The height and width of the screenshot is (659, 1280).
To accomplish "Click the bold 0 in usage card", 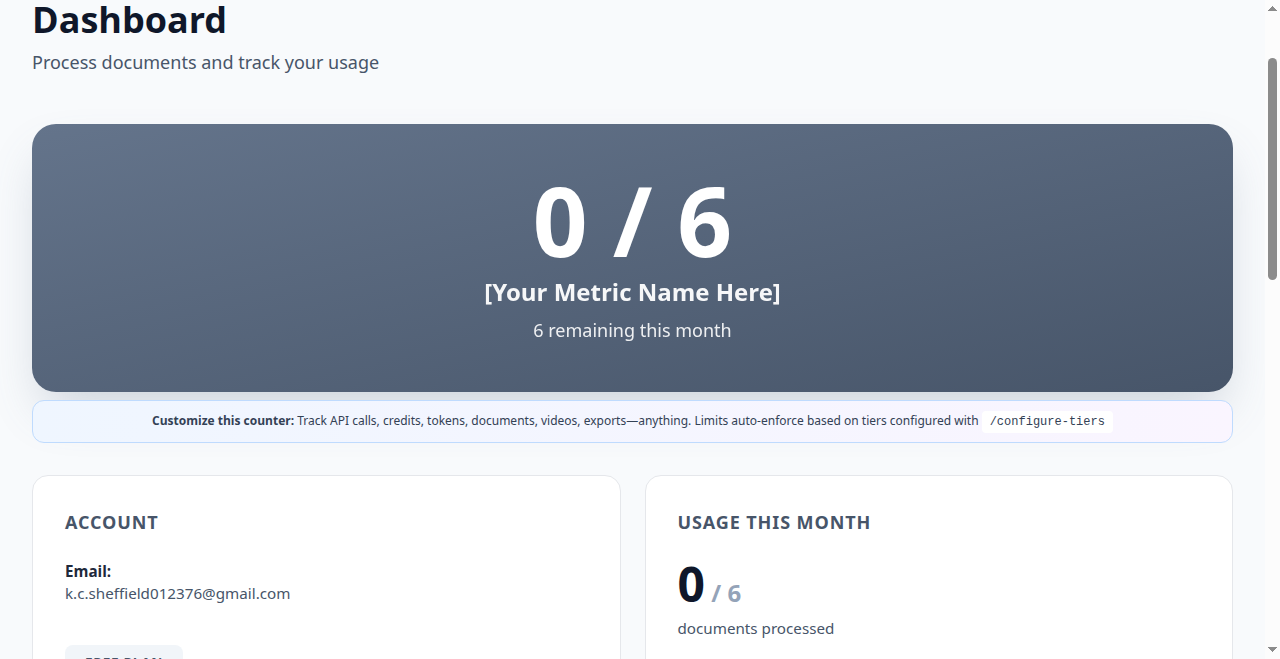I will [691, 586].
